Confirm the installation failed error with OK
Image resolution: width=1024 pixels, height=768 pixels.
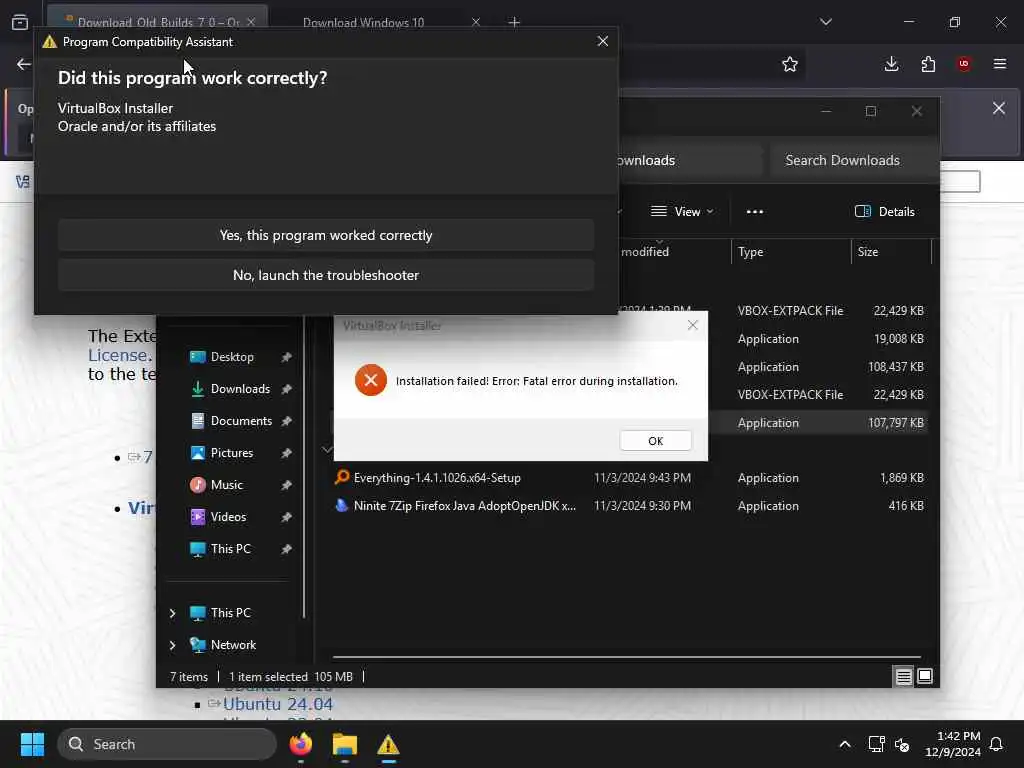click(x=655, y=441)
